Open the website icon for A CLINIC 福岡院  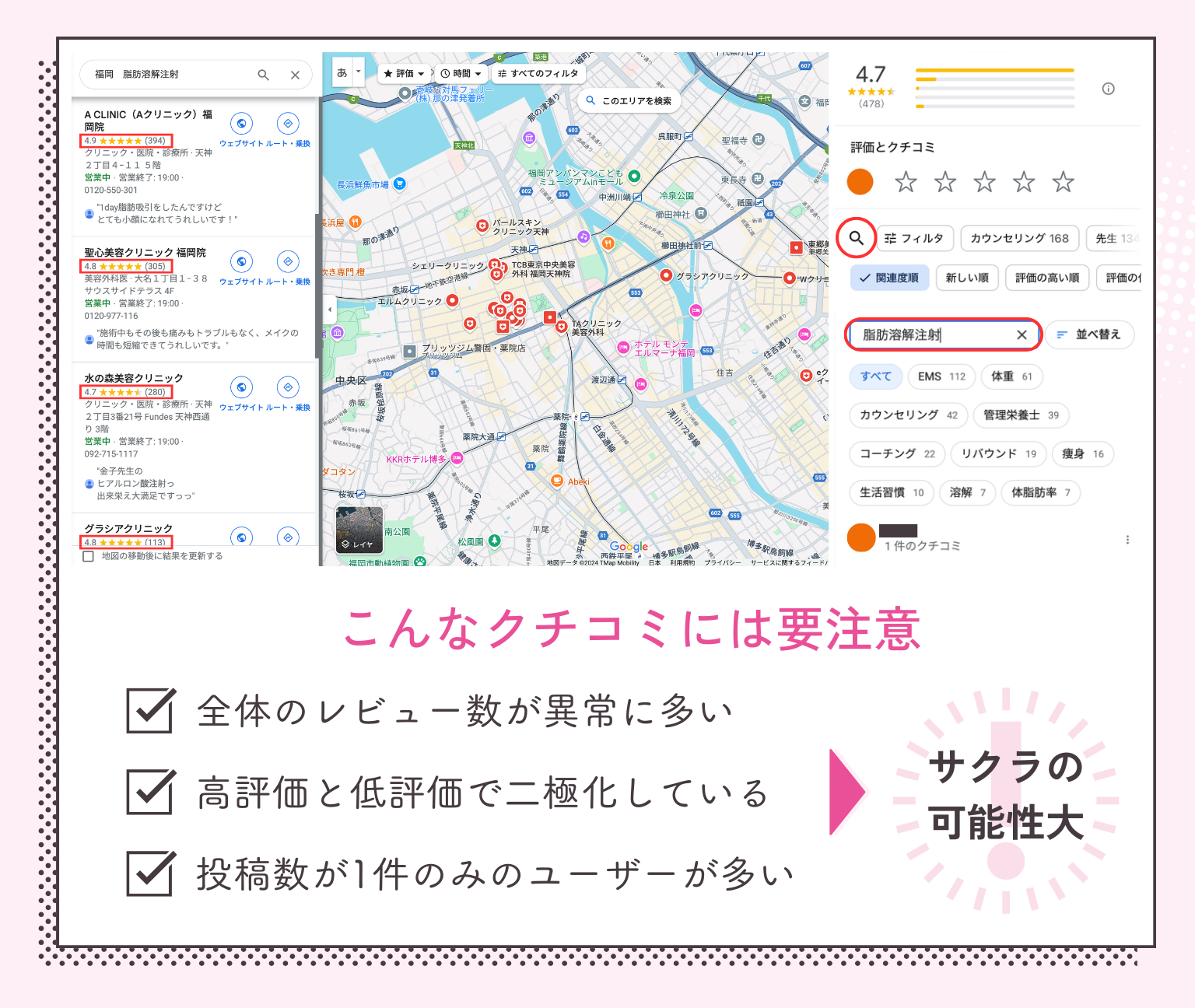pos(241,124)
